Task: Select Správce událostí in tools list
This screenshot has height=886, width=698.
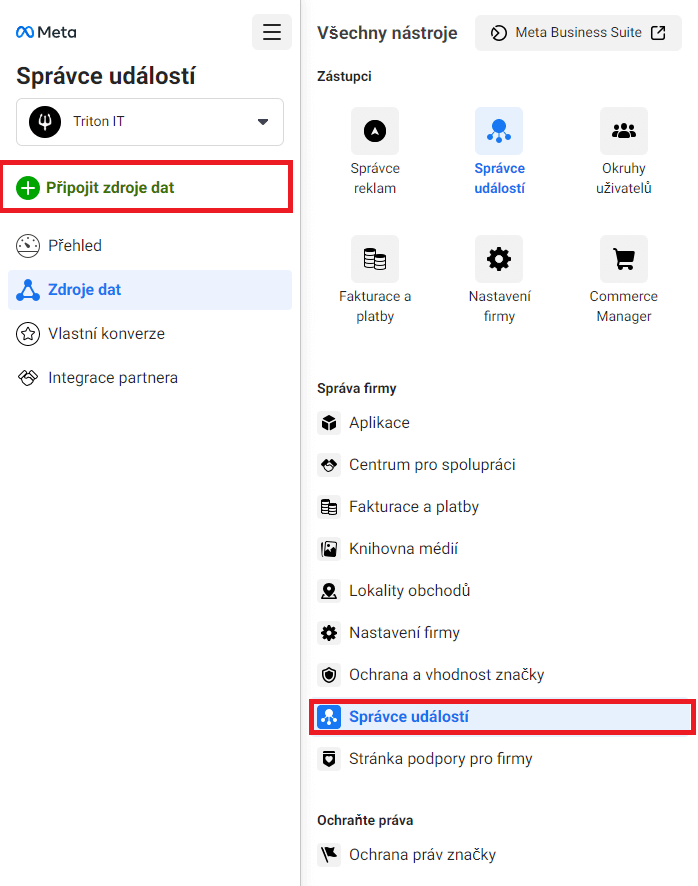Action: pyautogui.click(x=408, y=717)
